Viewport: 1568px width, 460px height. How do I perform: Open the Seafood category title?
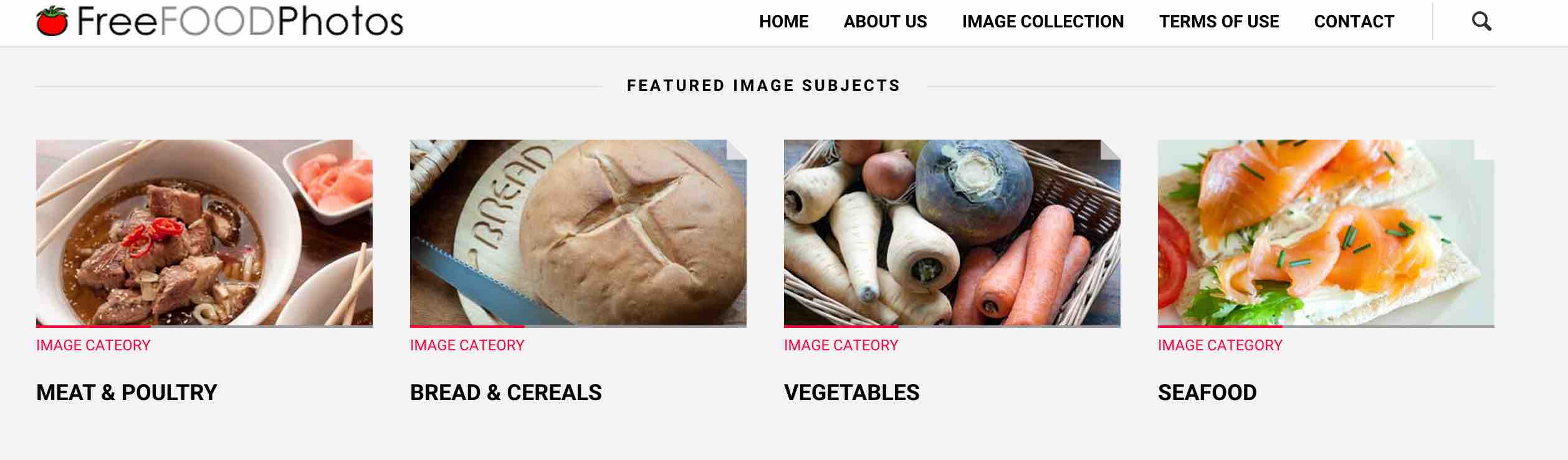(x=1207, y=393)
